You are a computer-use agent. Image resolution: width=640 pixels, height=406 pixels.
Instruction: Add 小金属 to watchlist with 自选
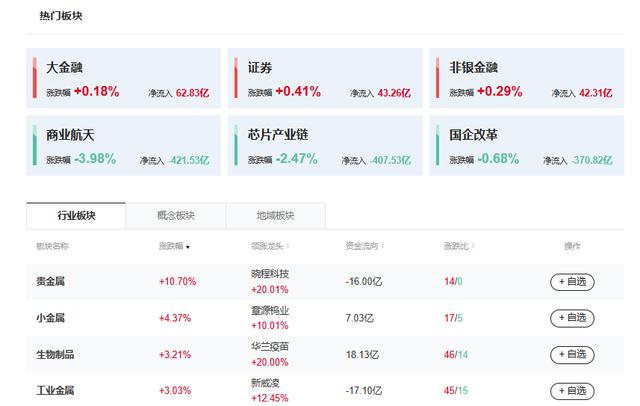pos(572,318)
